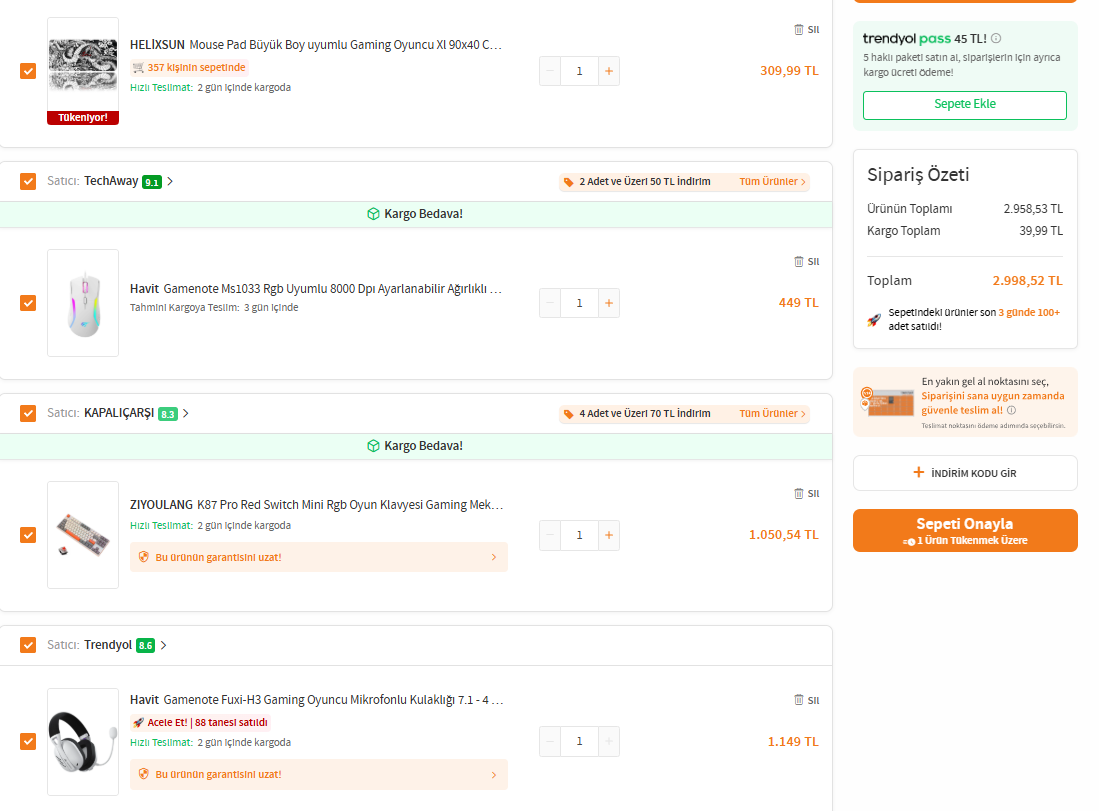Expand Havit headset warranty extension arrow
Viewport: 1099px width, 811px height.
493,775
